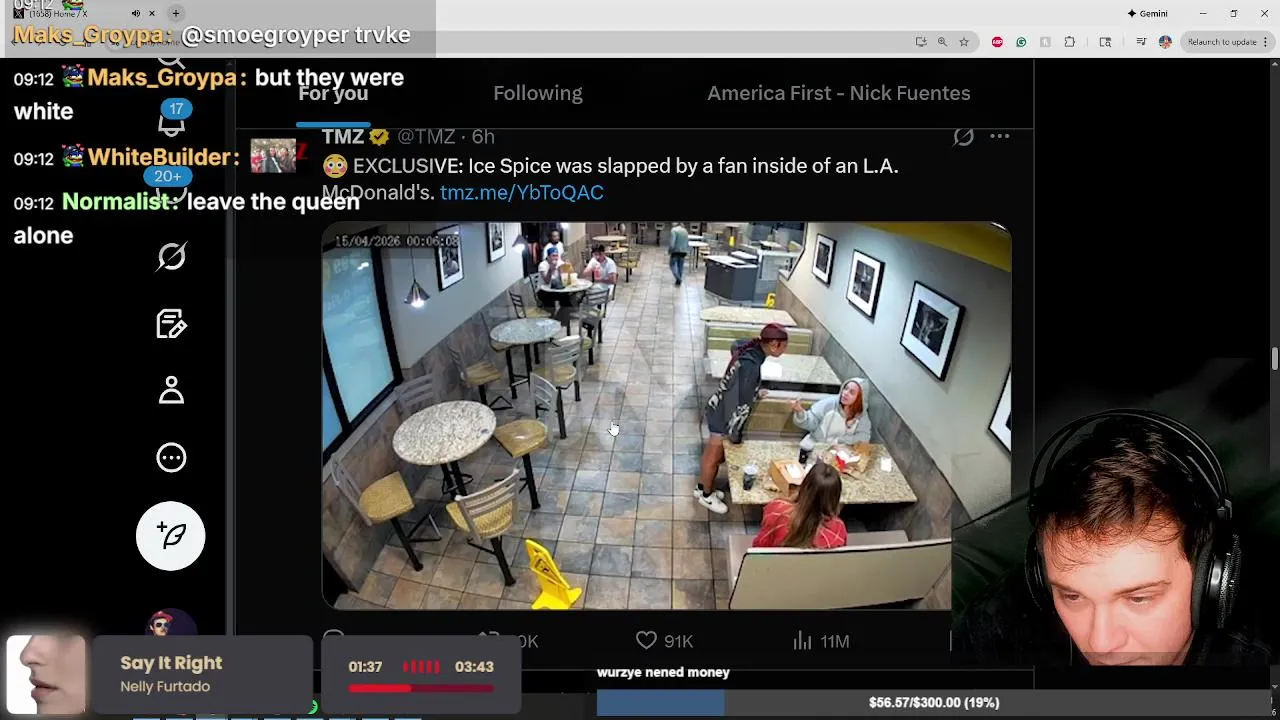Image resolution: width=1280 pixels, height=720 pixels.
Task: Open Grok from the X sidebar
Action: [x=171, y=257]
